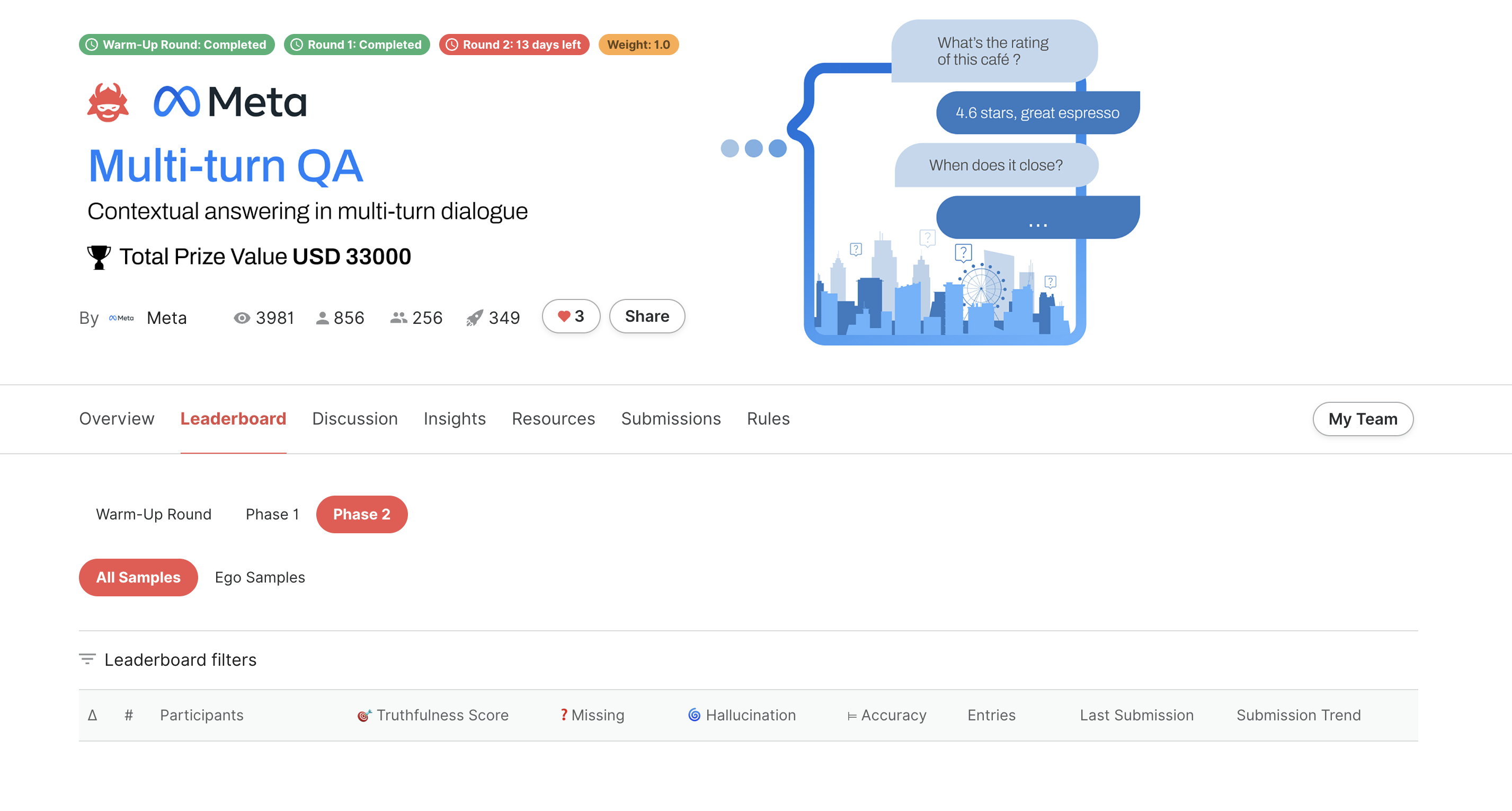The height and width of the screenshot is (811, 1512).
Task: Click the red AIcrowd mascot logo
Action: 108,102
